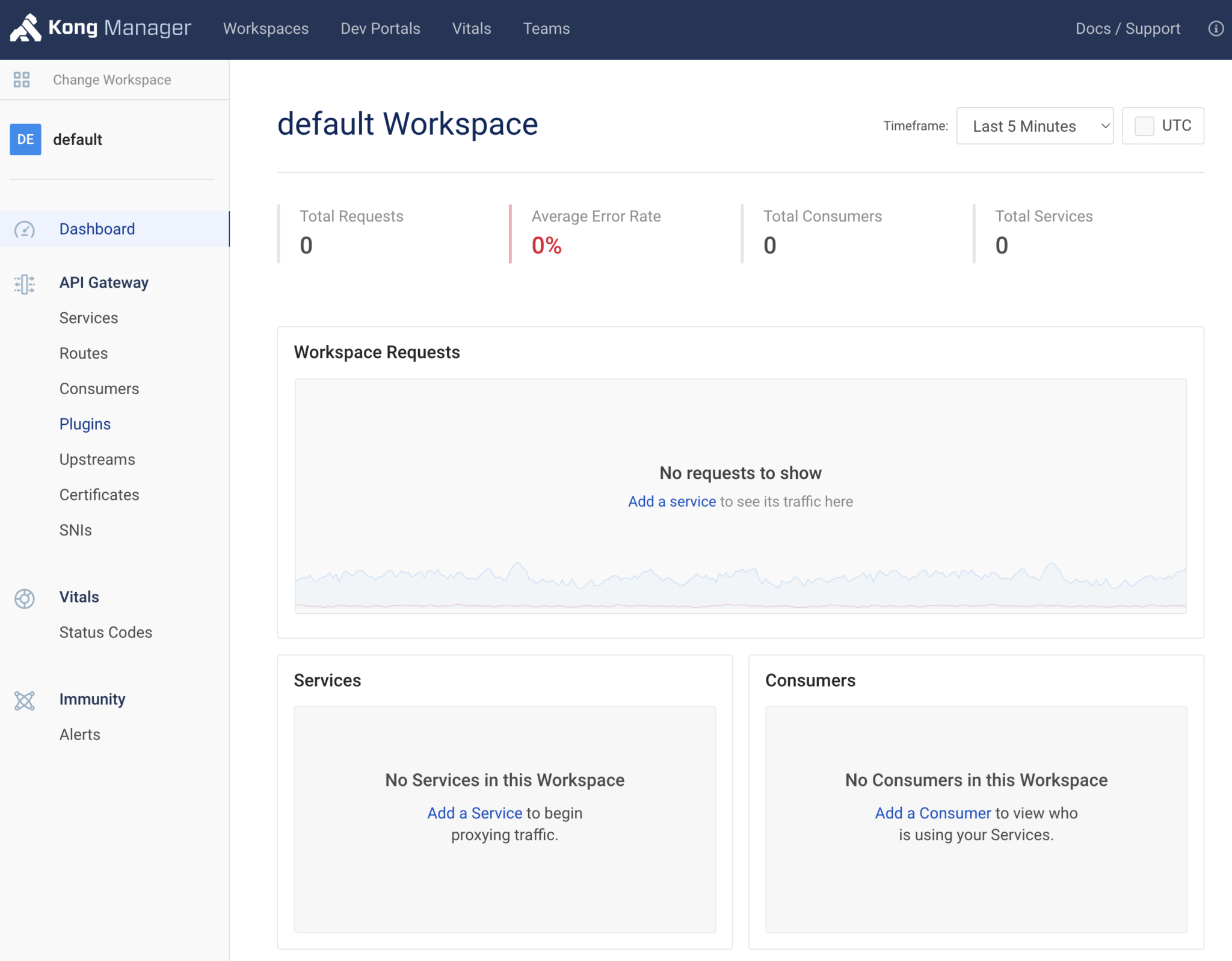Open the Change Workspace grid icon

pyautogui.click(x=22, y=79)
